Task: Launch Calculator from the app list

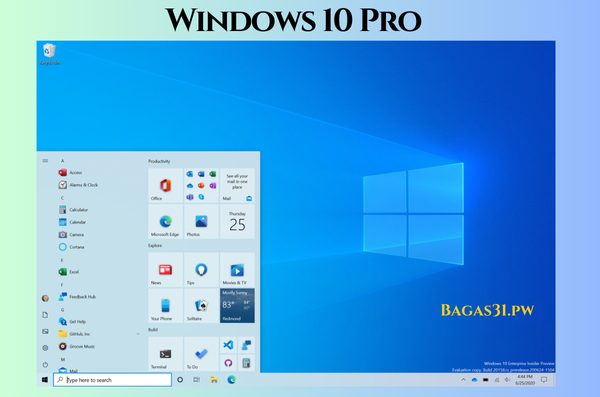Action: pyautogui.click(x=73, y=210)
